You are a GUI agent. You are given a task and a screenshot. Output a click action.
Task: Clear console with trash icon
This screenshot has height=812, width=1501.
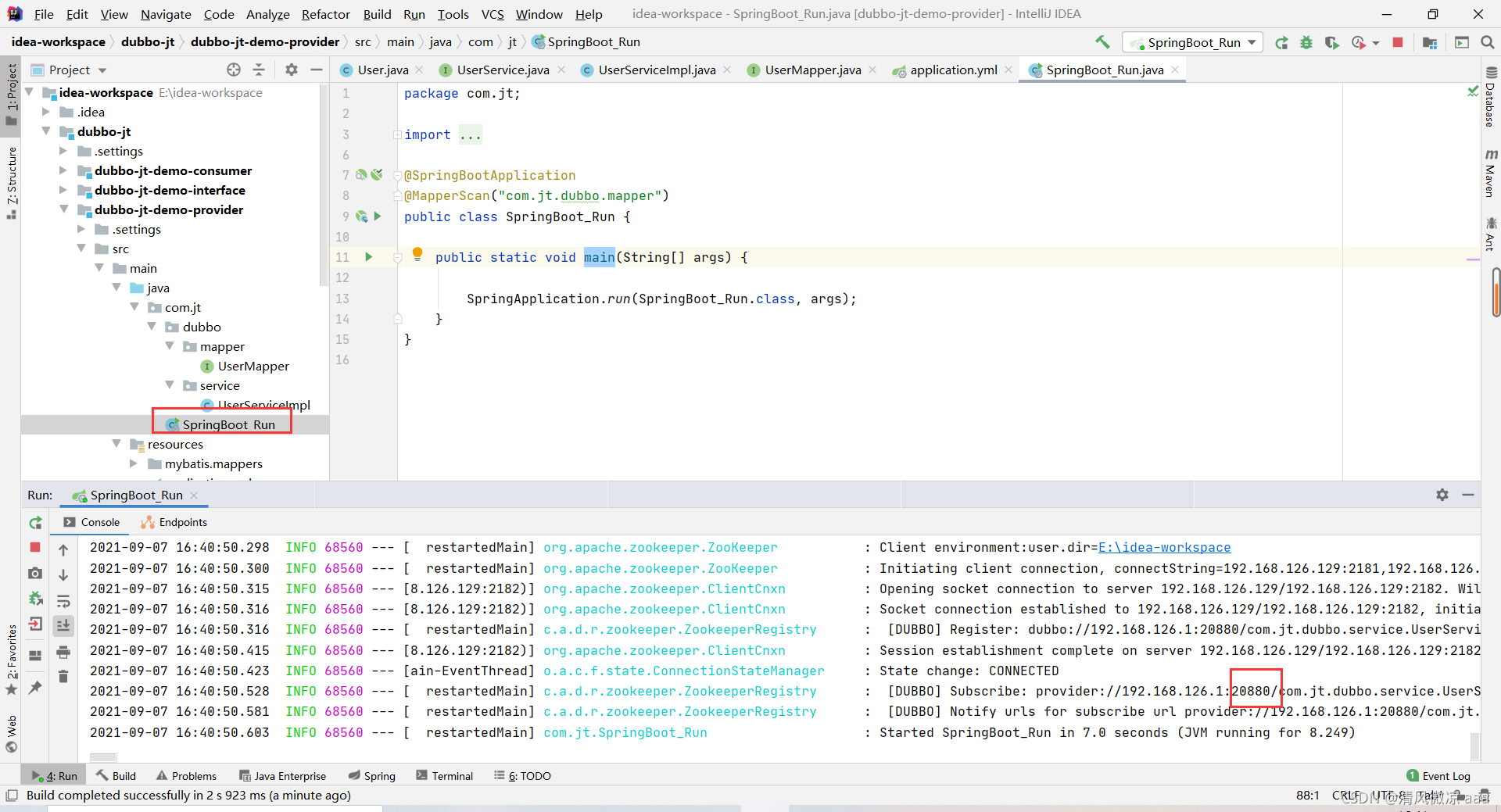[63, 677]
